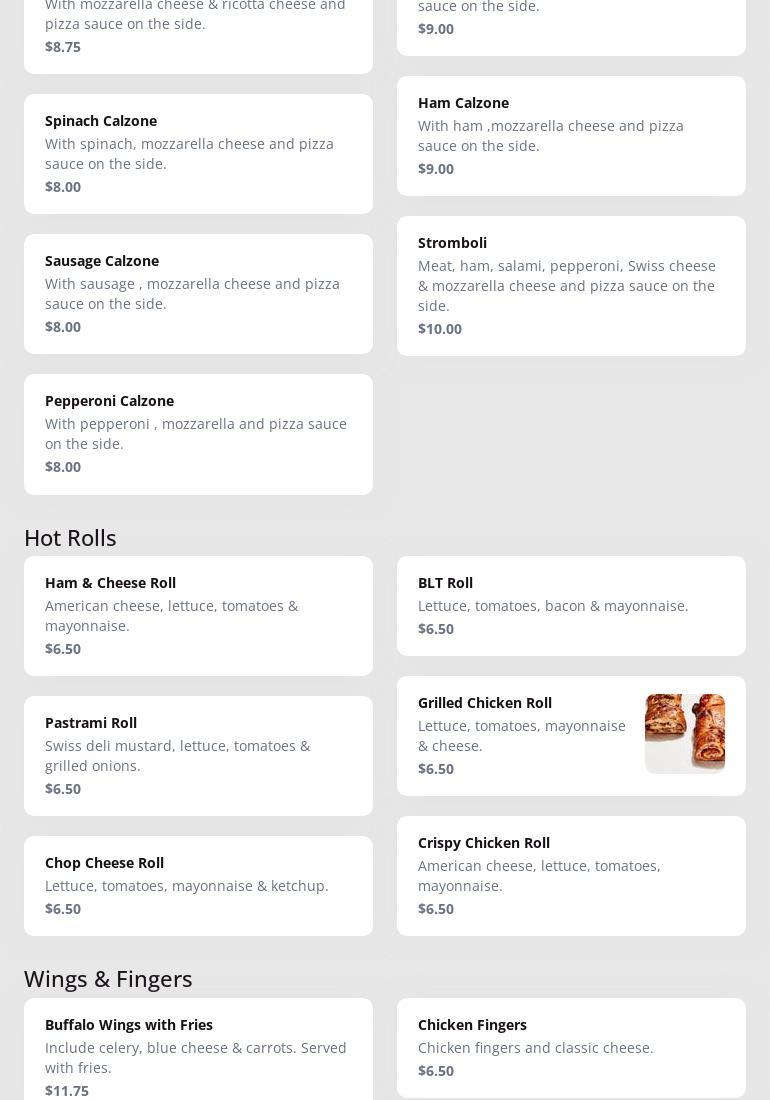Click the Wings & Fingers heading
This screenshot has height=1100, width=770.
click(x=108, y=979)
